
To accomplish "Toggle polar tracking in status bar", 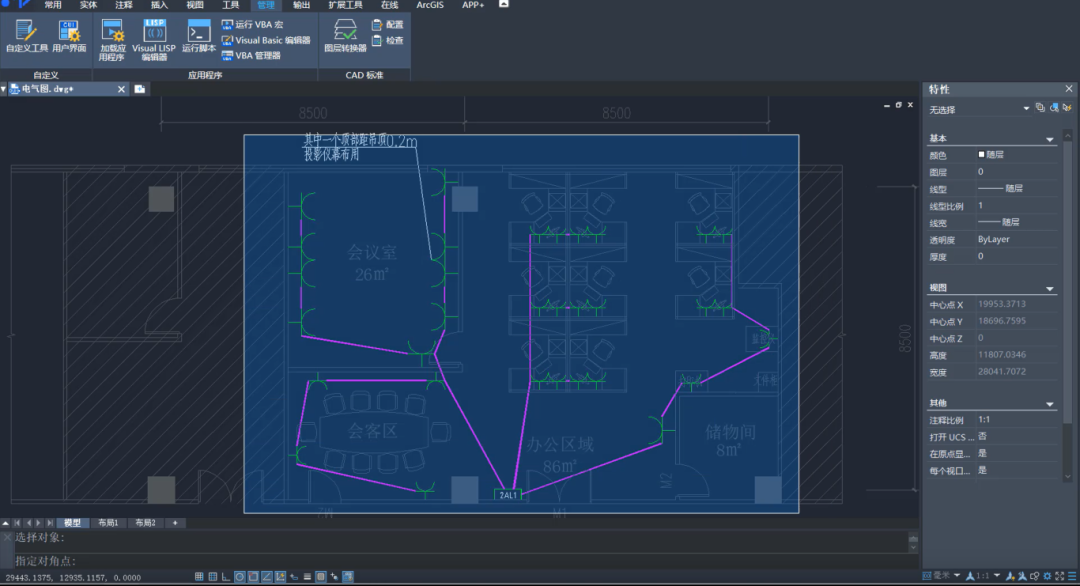I will click(x=240, y=576).
